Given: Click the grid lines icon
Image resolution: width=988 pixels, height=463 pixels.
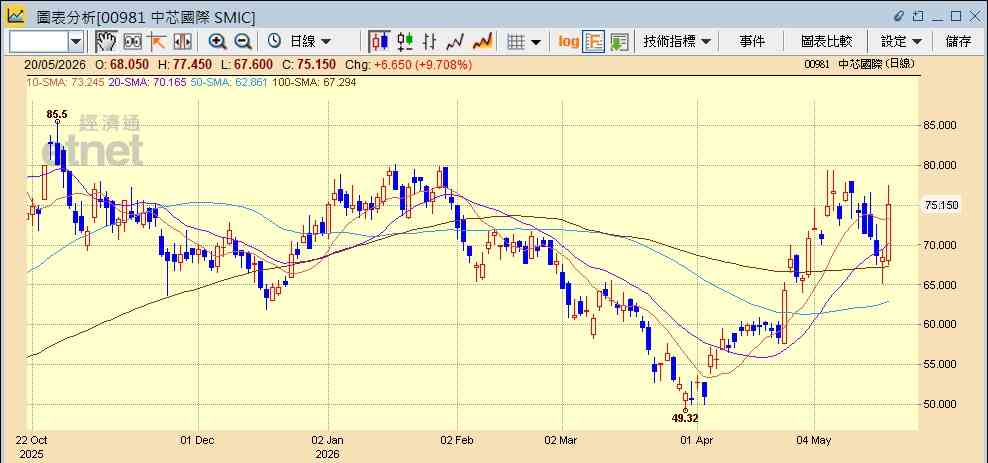Looking at the screenshot, I should 516,42.
